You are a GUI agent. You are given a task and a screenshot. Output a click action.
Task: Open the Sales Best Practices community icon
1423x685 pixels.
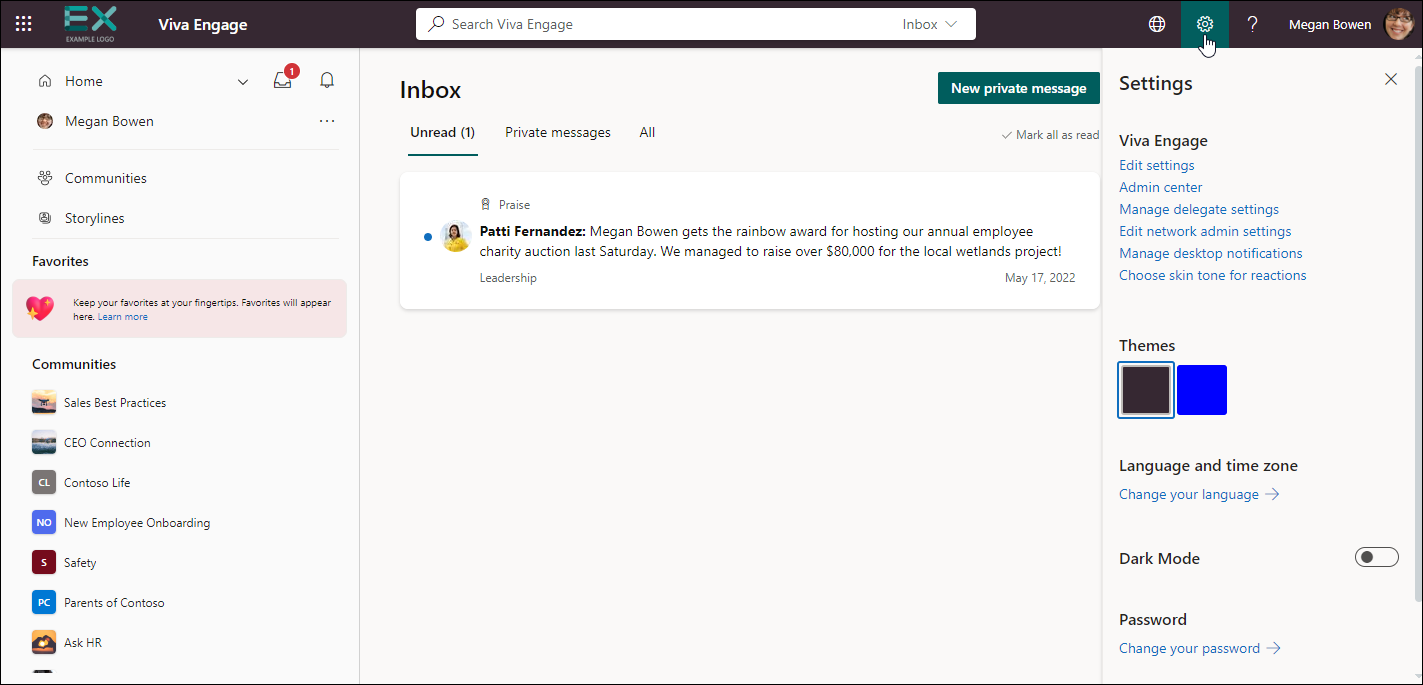pyautogui.click(x=44, y=402)
